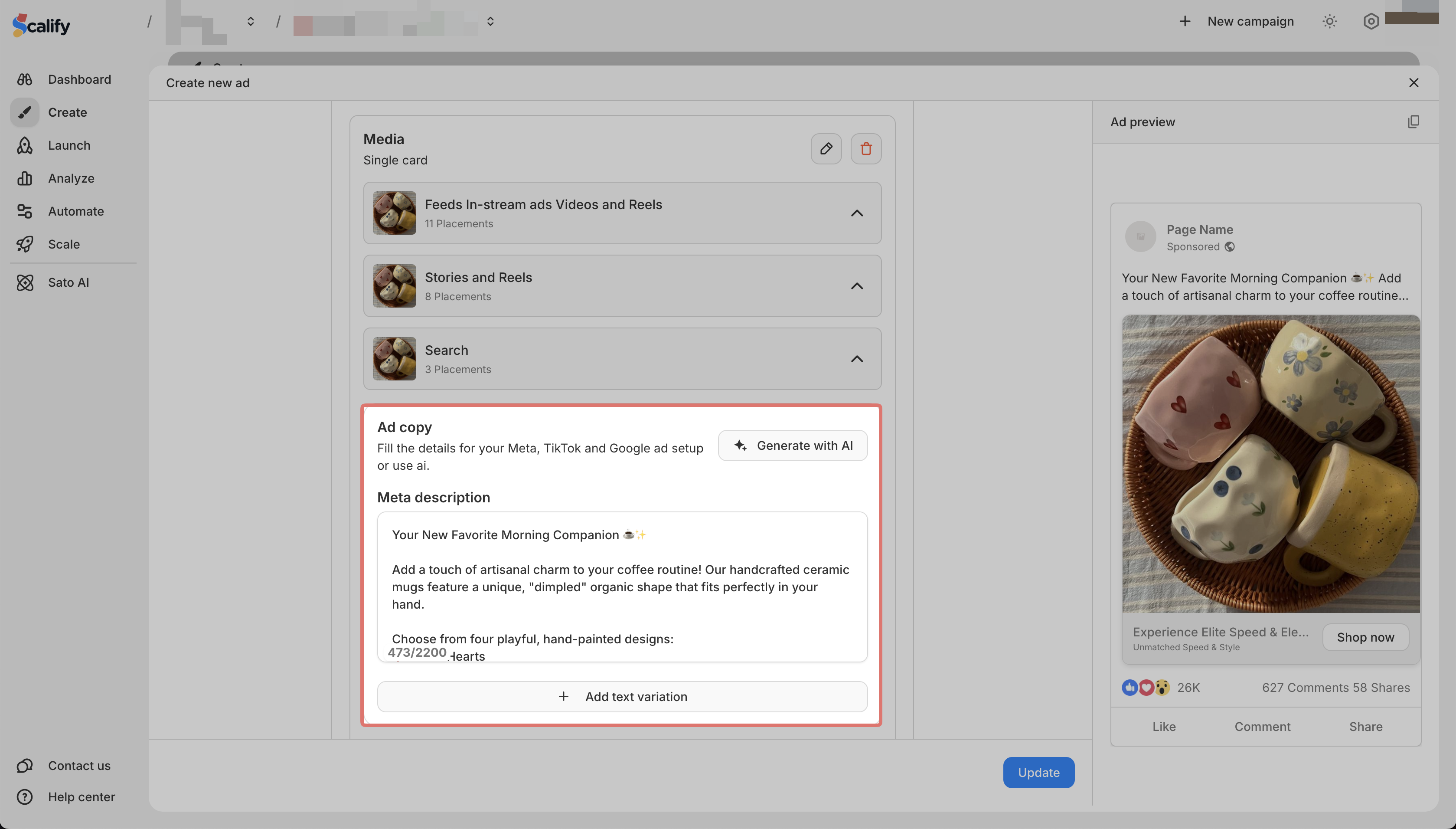Click inside the Meta description text area
1456x829 pixels.
[622, 587]
